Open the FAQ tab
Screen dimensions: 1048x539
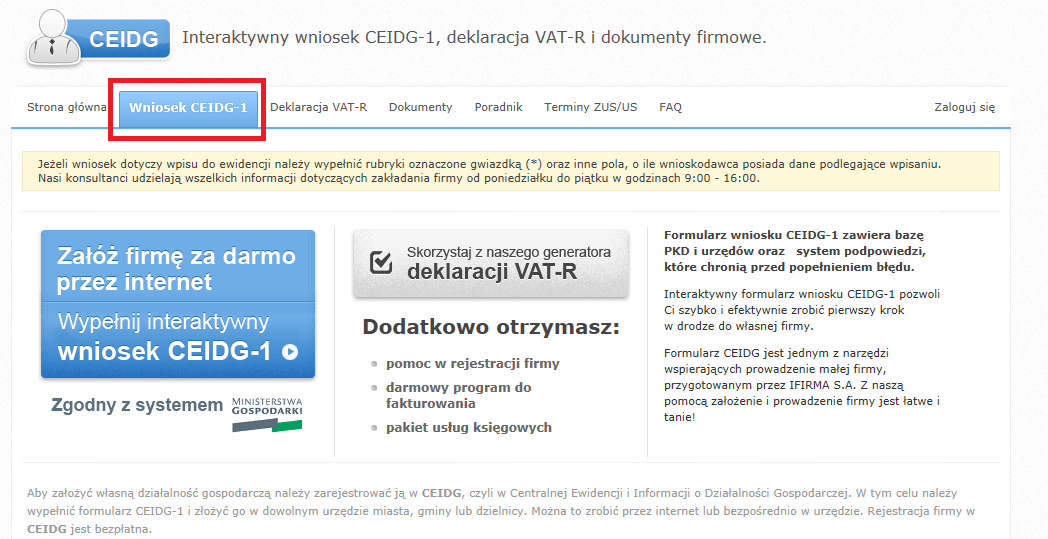[x=670, y=107]
